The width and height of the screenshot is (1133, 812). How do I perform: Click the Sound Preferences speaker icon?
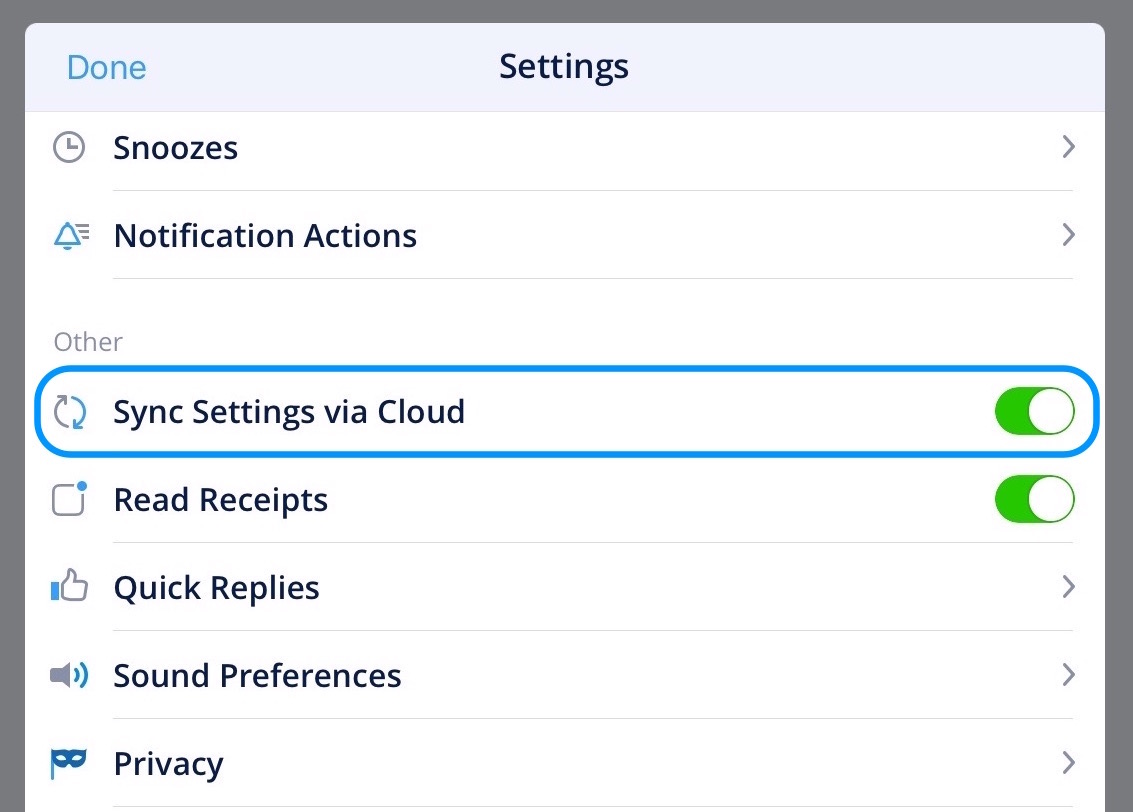click(69, 676)
